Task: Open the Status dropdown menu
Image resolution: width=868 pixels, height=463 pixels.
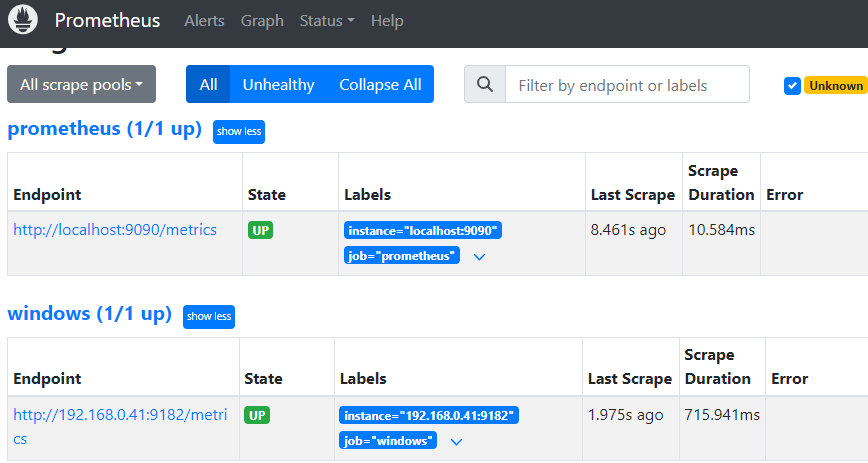Action: click(327, 20)
